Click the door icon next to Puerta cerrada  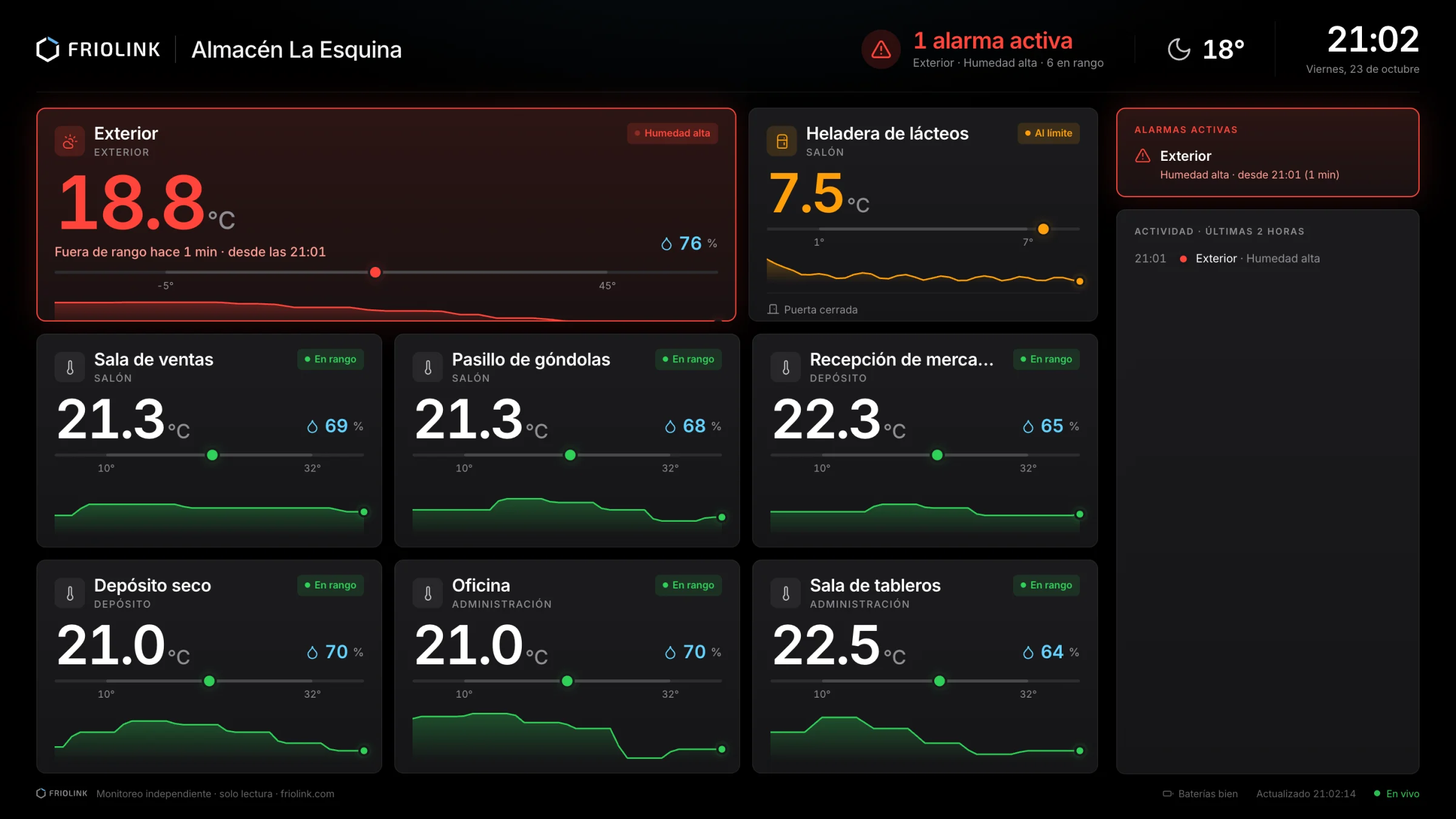(773, 309)
